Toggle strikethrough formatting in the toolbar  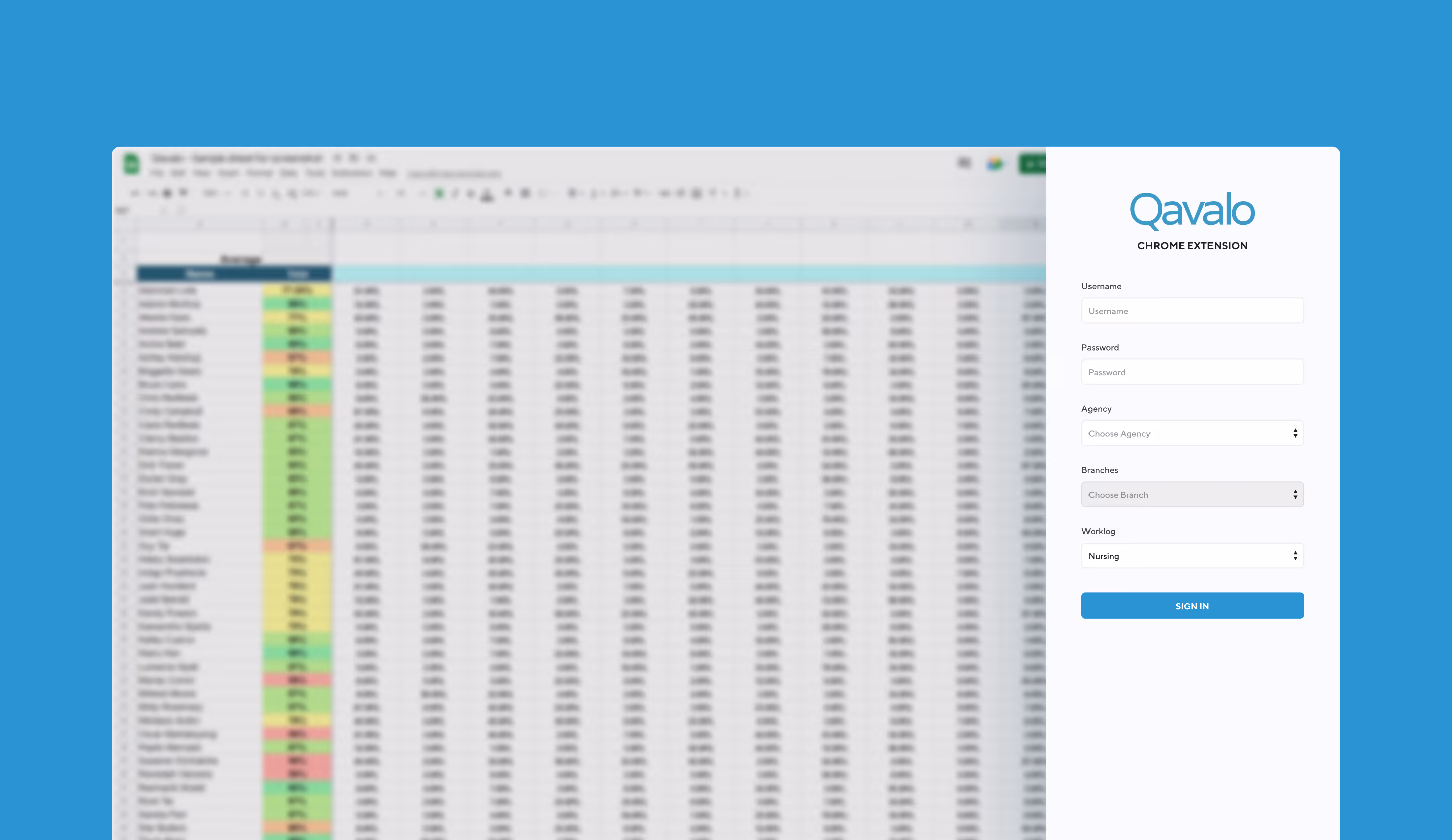pos(470,193)
